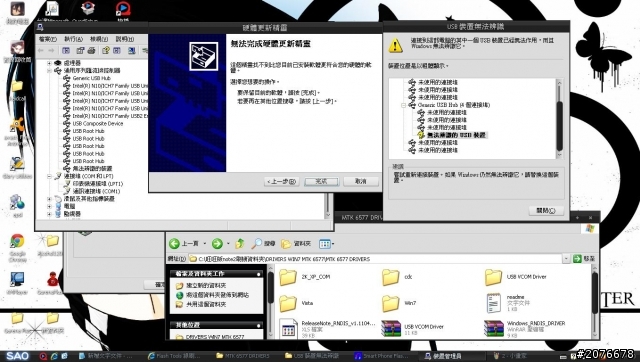Open the Views dropdown in Explorer toolbar
Screen dimensions: 640x362
(327, 244)
